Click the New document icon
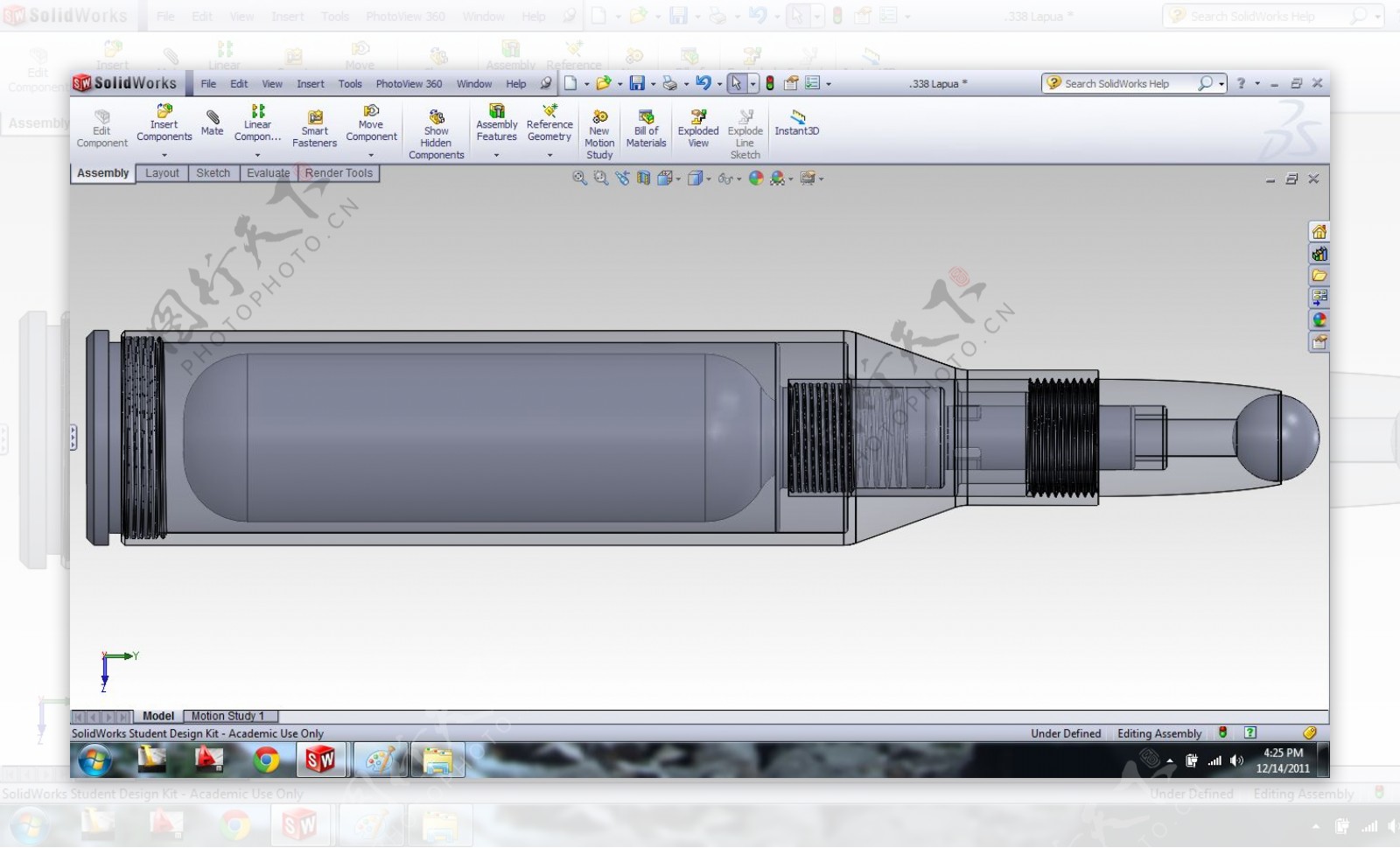Image resolution: width=1400 pixels, height=848 pixels. pyautogui.click(x=570, y=83)
